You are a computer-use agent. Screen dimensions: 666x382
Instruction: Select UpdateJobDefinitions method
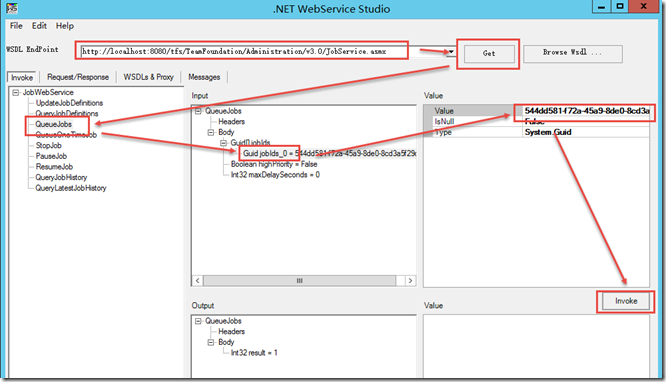(x=69, y=103)
